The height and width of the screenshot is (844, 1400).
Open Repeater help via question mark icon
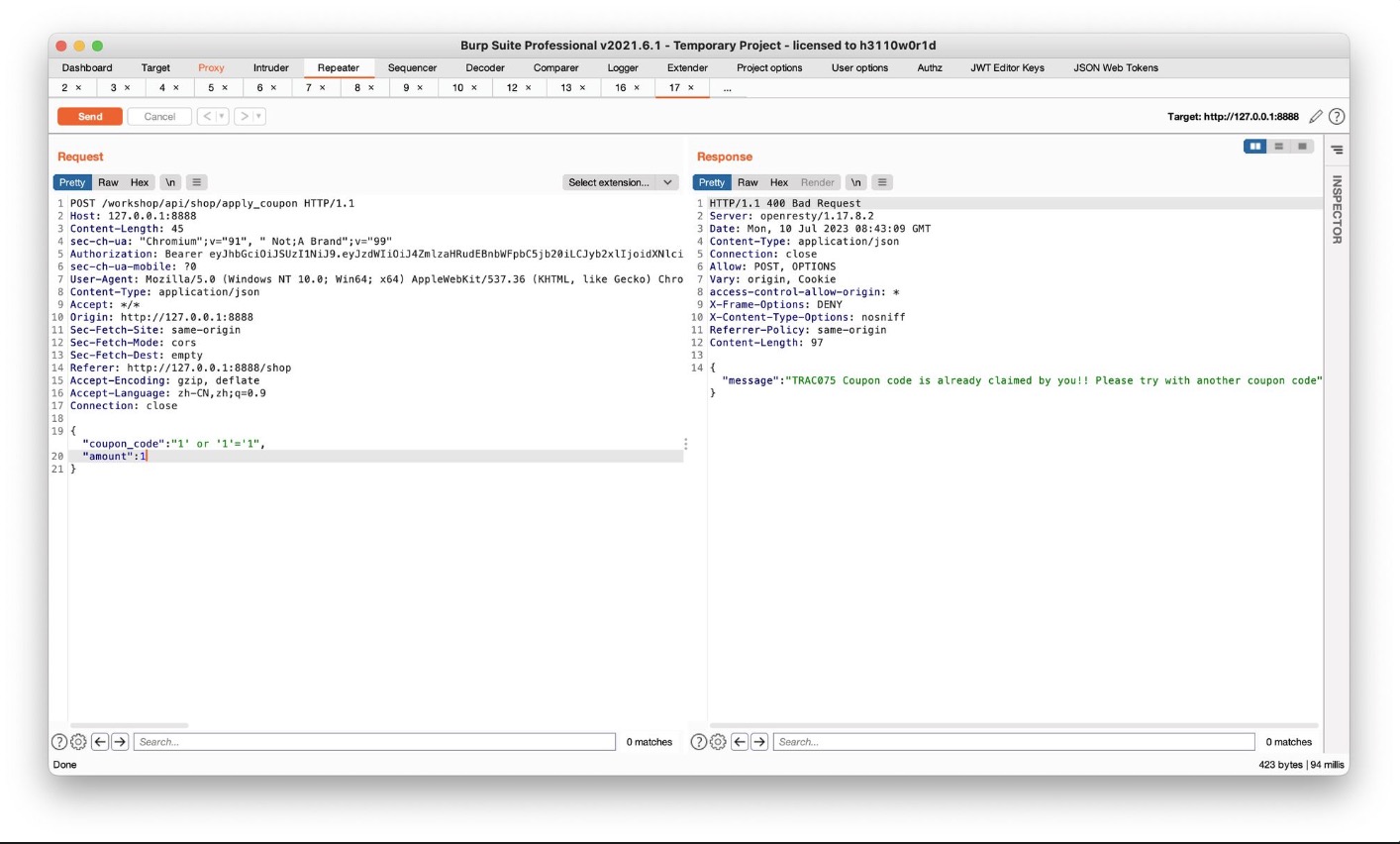tap(1337, 117)
